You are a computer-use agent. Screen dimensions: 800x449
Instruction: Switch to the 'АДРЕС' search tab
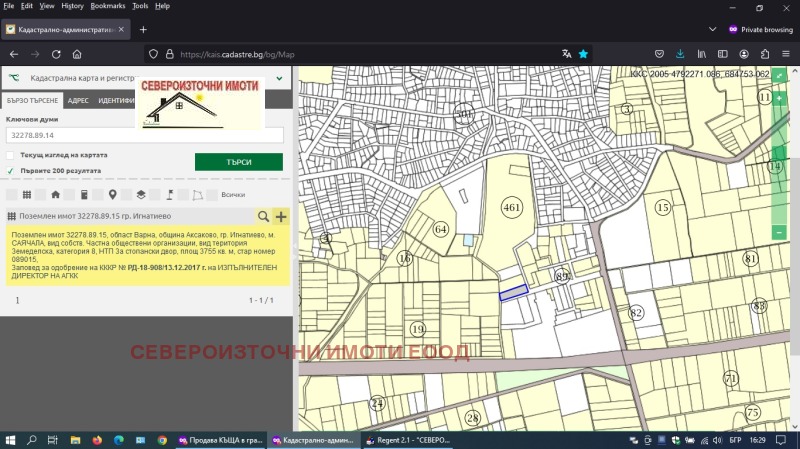point(78,101)
